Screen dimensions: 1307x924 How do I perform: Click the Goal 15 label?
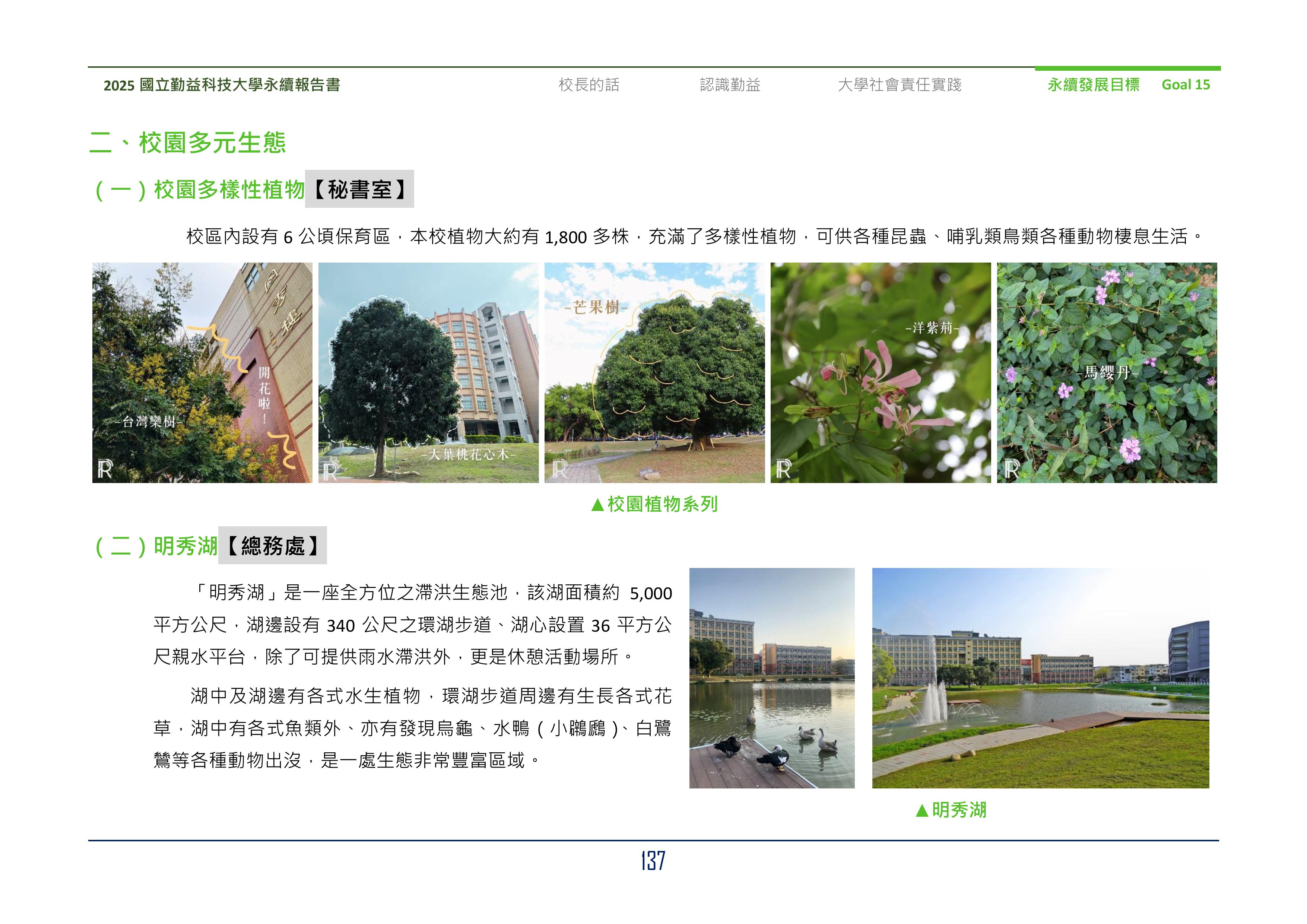tap(1186, 85)
